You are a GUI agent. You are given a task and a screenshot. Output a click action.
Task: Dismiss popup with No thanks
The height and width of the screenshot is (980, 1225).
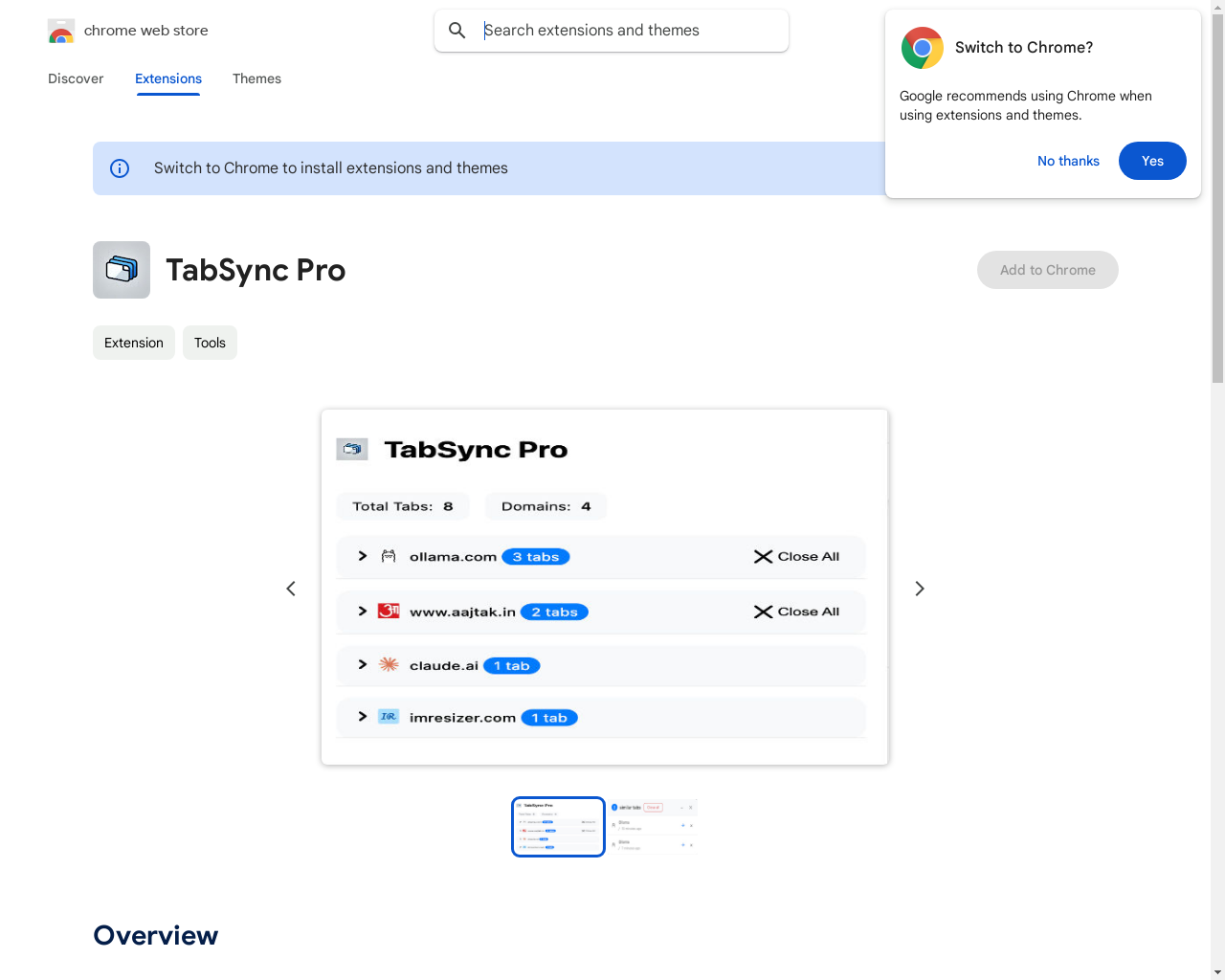pyautogui.click(x=1068, y=161)
